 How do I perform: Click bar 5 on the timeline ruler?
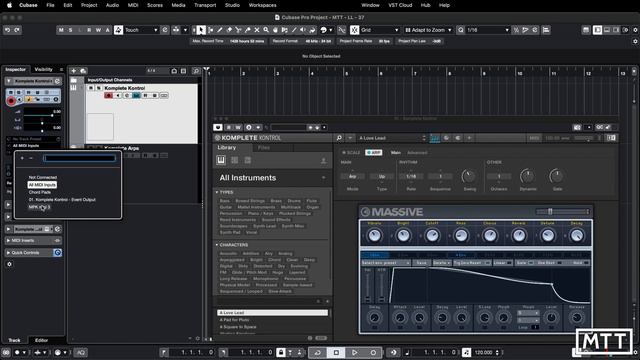click(347, 73)
